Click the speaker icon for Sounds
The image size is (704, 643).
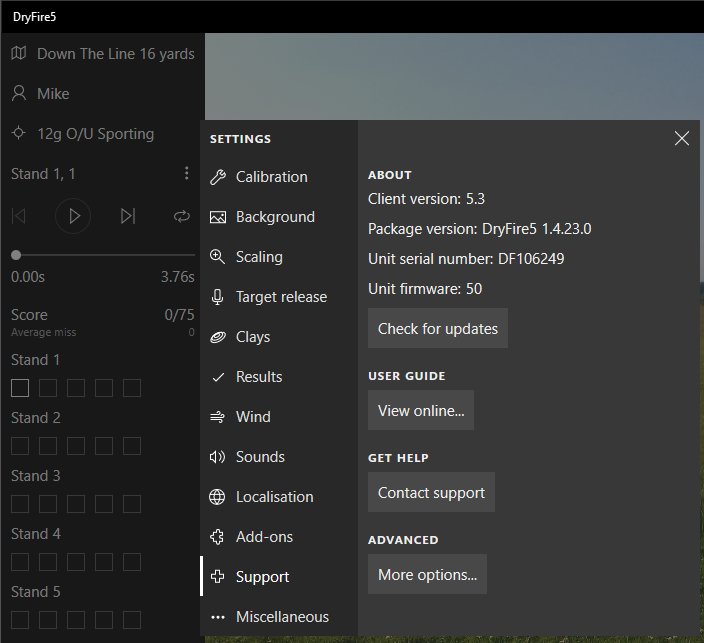click(x=218, y=457)
